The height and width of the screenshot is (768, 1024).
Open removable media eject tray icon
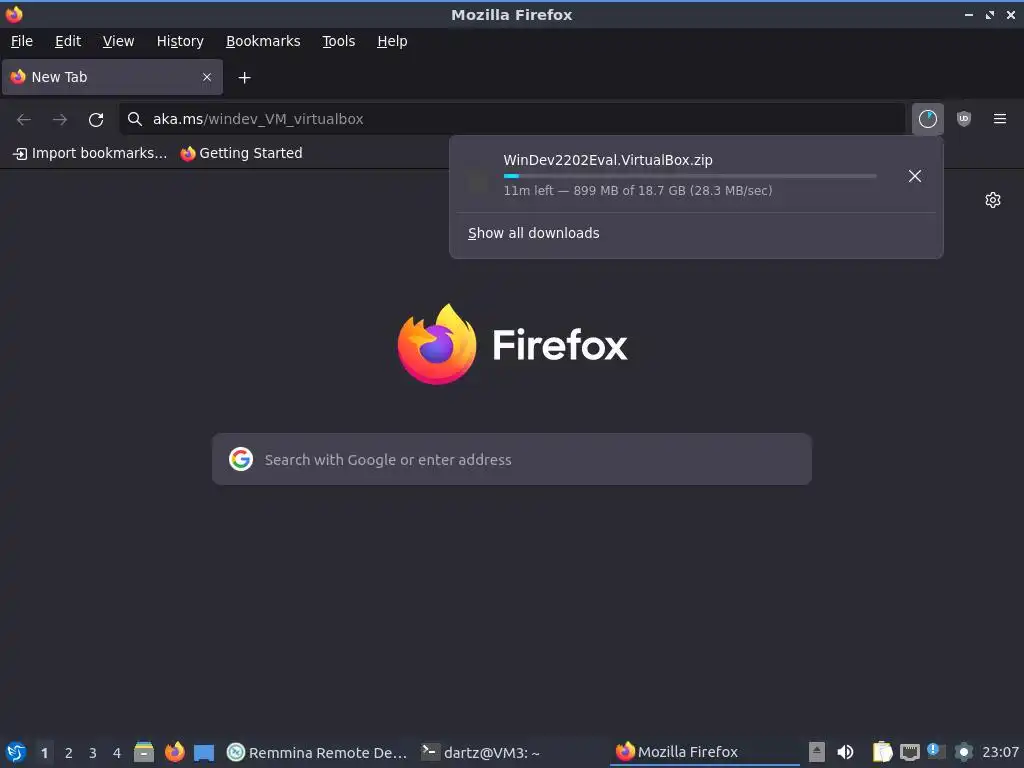coord(816,752)
